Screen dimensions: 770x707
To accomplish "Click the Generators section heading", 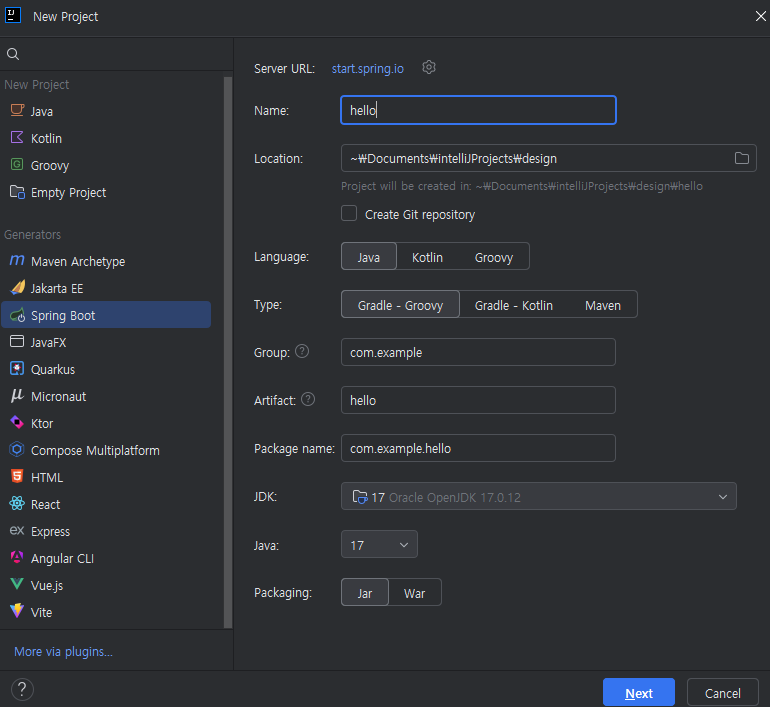I will 32,235.
